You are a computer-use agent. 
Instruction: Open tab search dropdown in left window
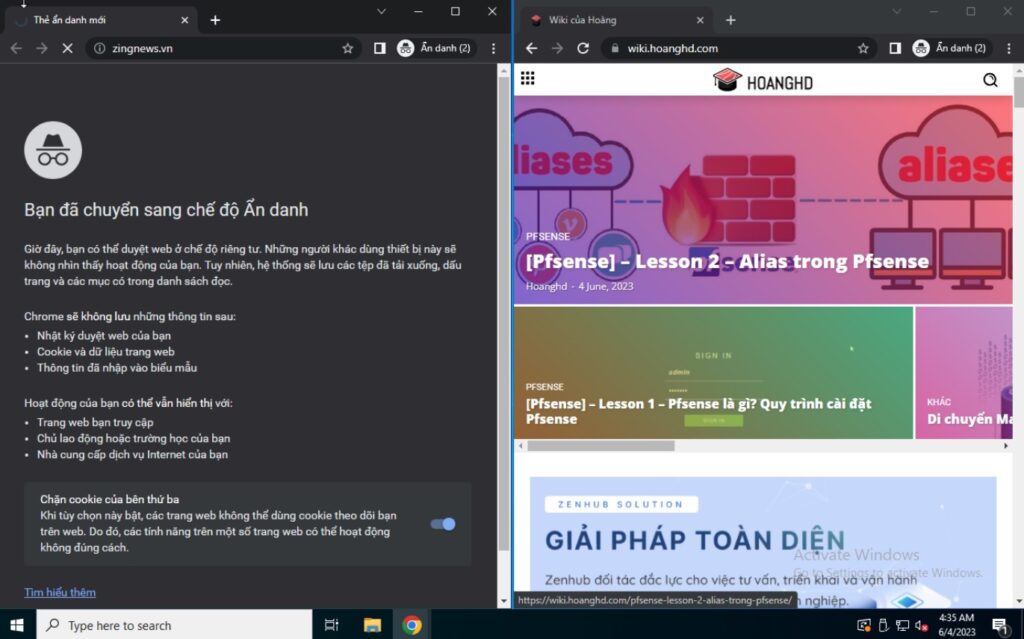point(381,11)
